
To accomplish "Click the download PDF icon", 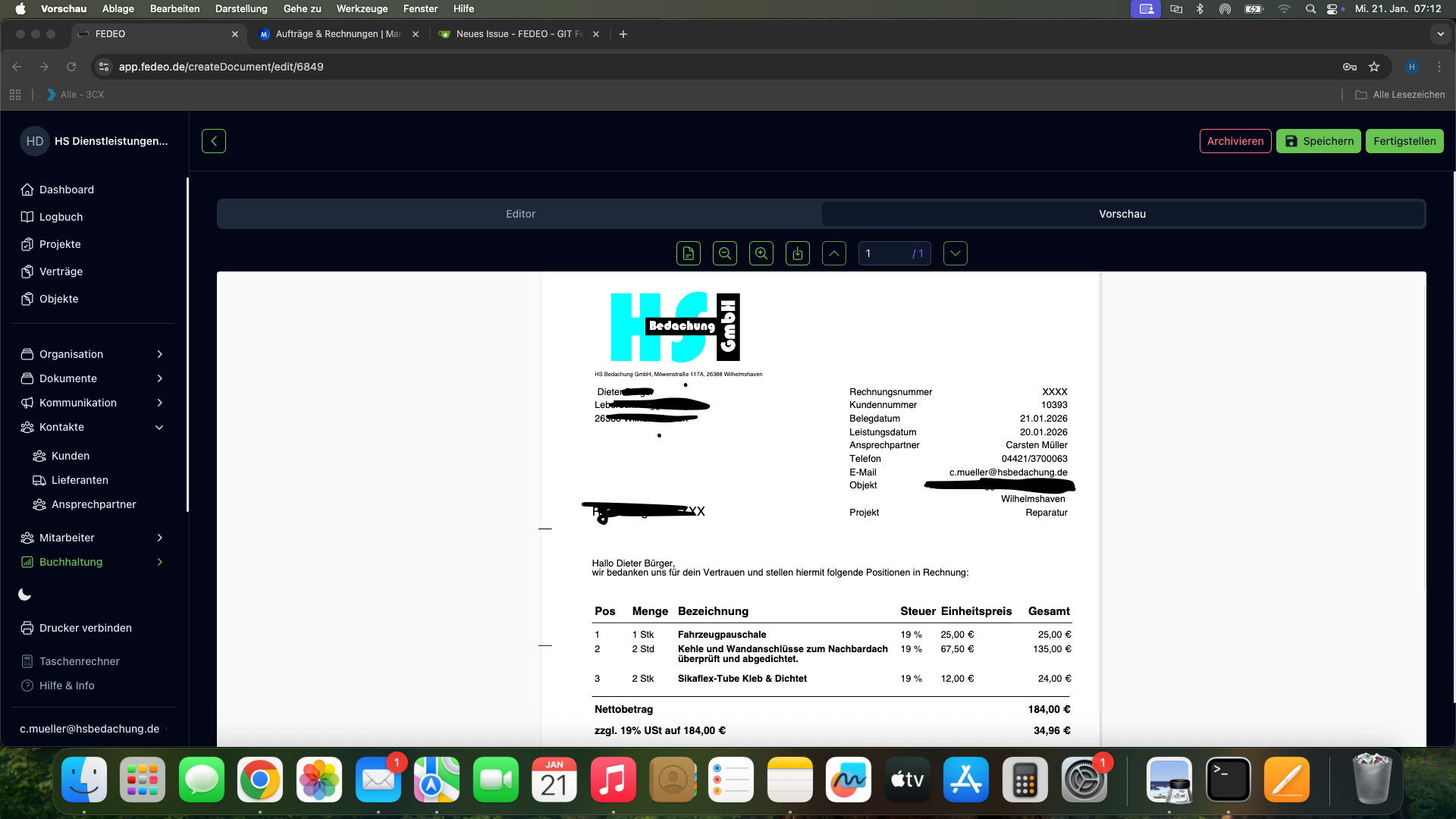I will [x=797, y=253].
